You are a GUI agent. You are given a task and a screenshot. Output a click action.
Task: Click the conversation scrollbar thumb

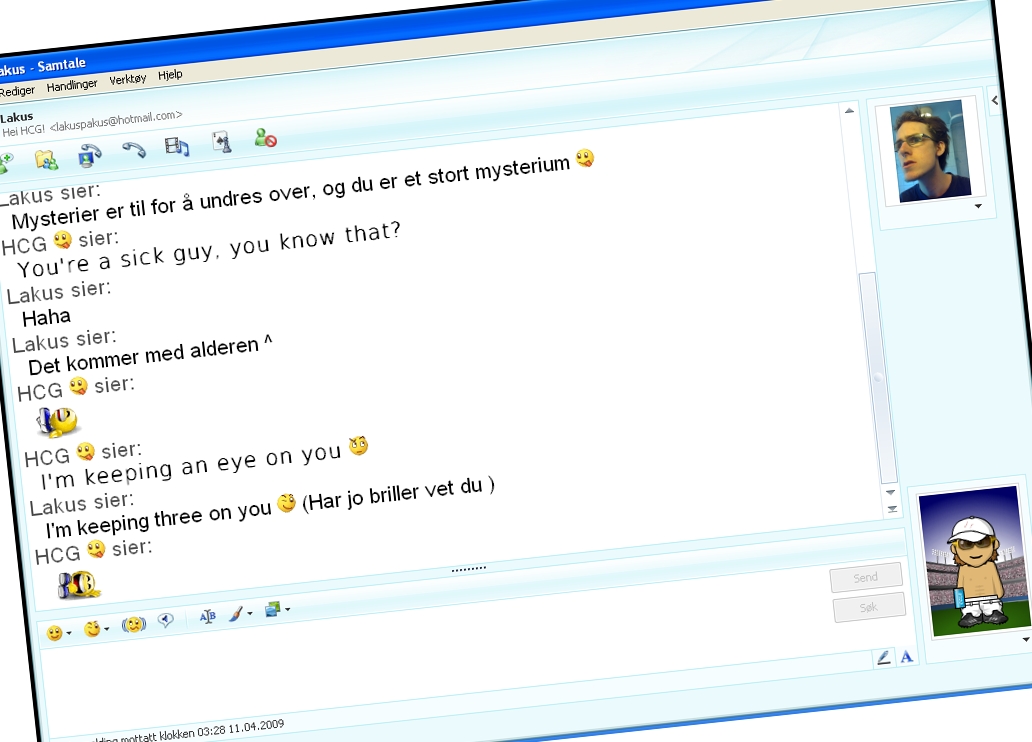tap(877, 377)
